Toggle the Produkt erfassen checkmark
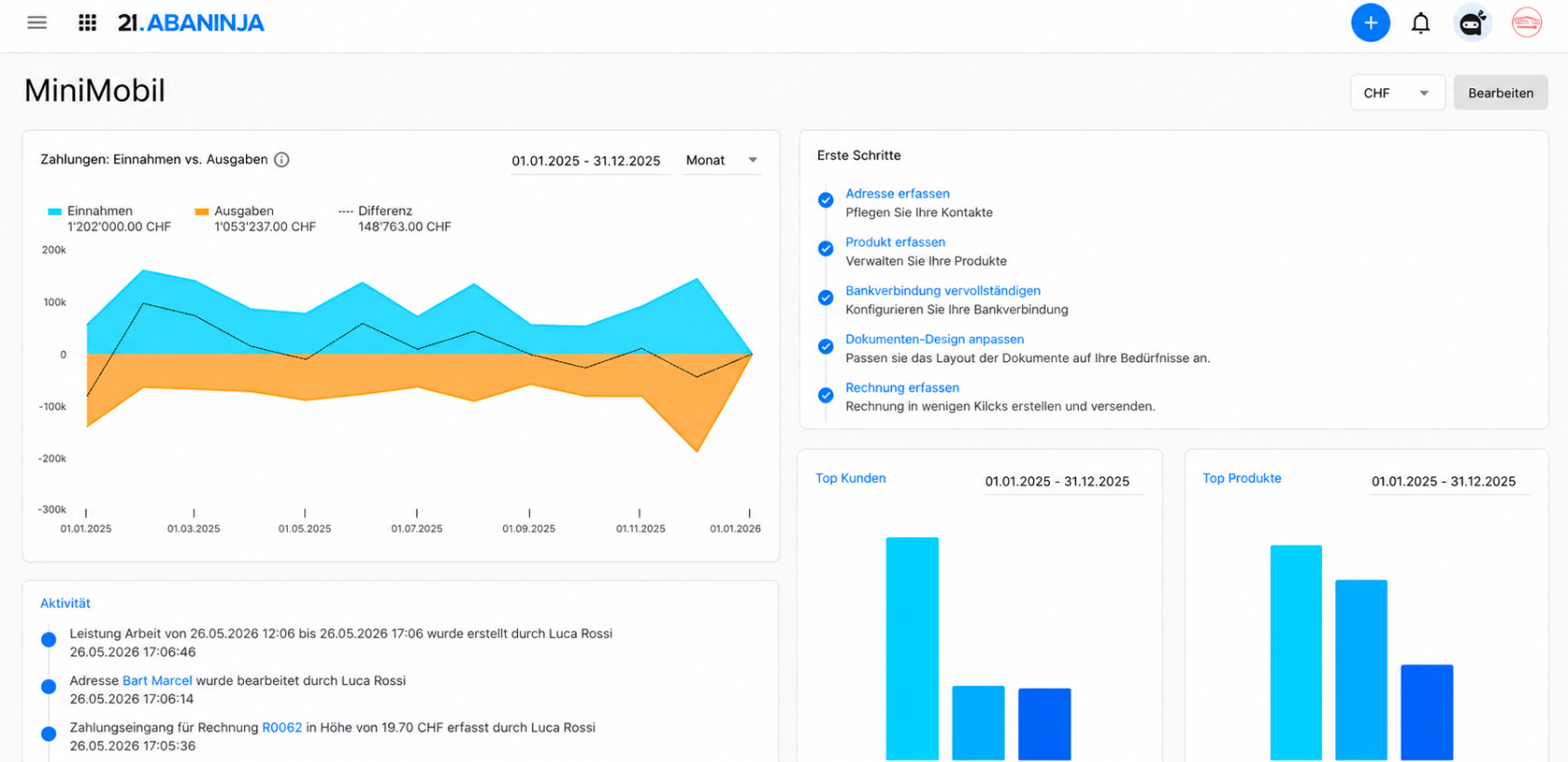 click(825, 249)
